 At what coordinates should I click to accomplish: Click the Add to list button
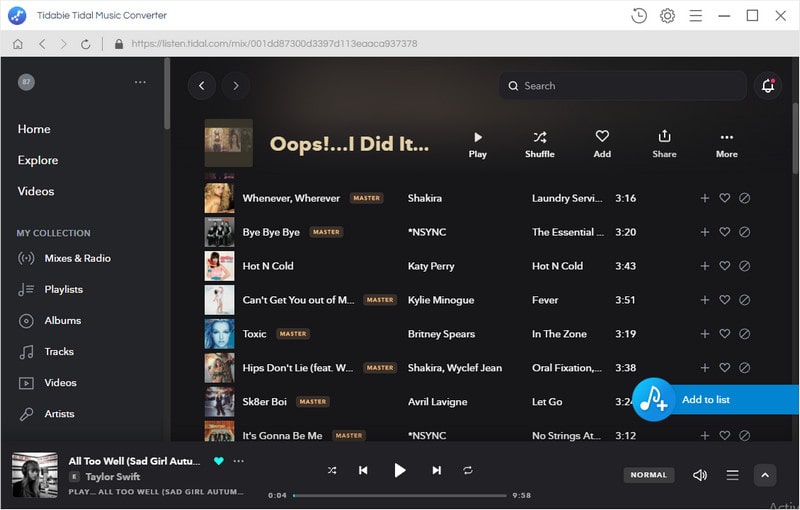[716, 399]
